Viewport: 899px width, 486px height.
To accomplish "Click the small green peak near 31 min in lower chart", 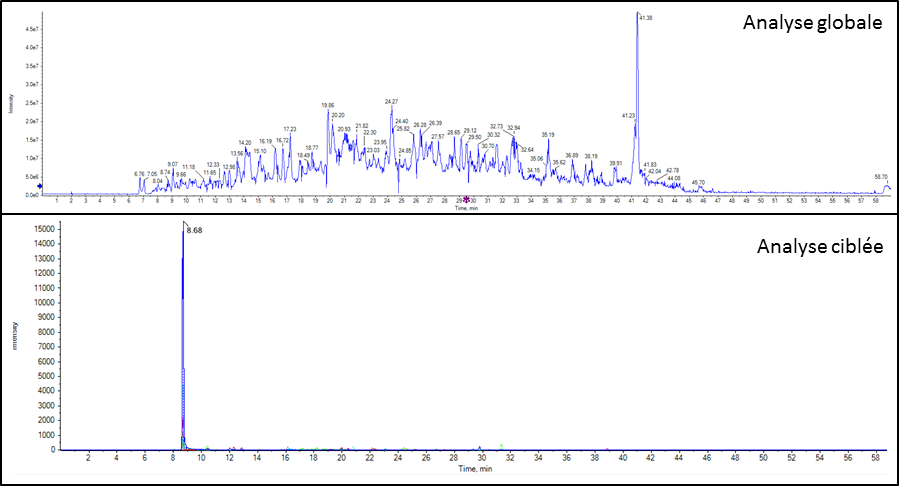I will pyautogui.click(x=501, y=445).
